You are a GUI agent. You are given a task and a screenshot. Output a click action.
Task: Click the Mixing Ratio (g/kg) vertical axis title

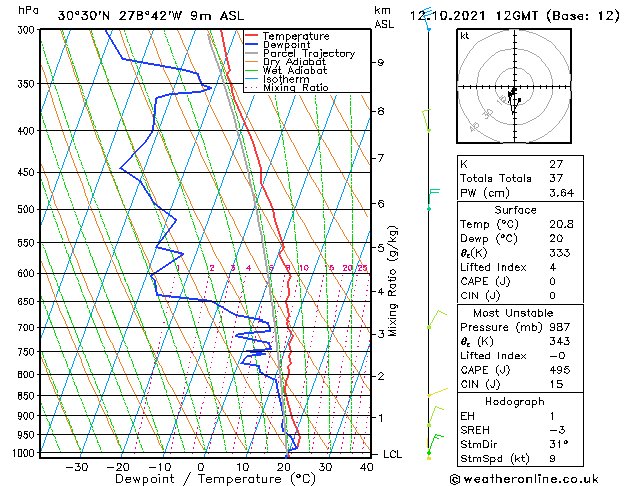tap(392, 281)
